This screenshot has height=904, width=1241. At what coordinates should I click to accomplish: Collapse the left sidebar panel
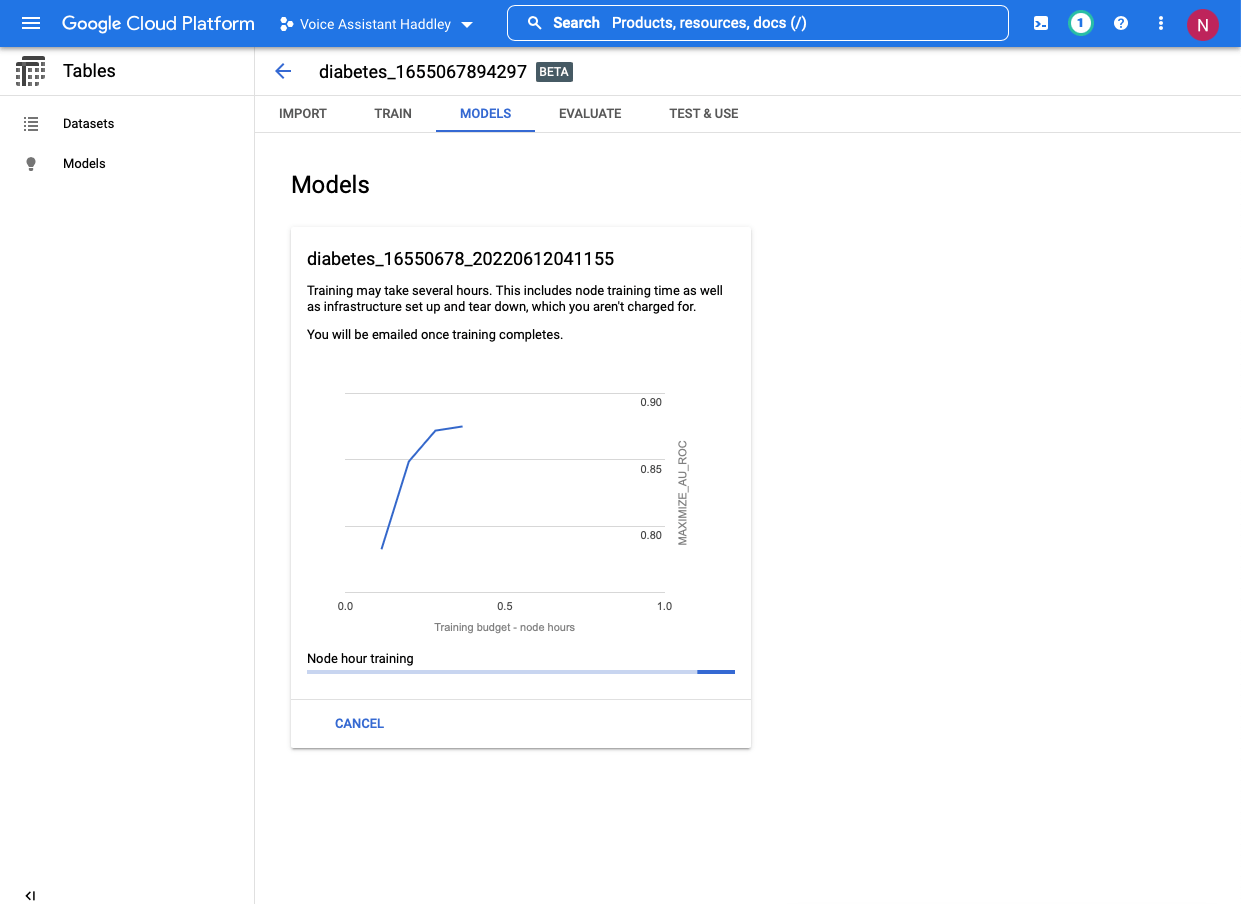30,895
